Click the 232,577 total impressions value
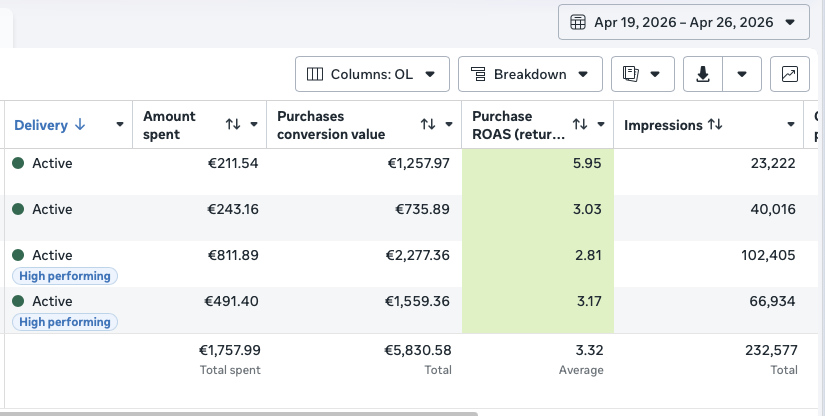825x416 pixels. [771, 350]
